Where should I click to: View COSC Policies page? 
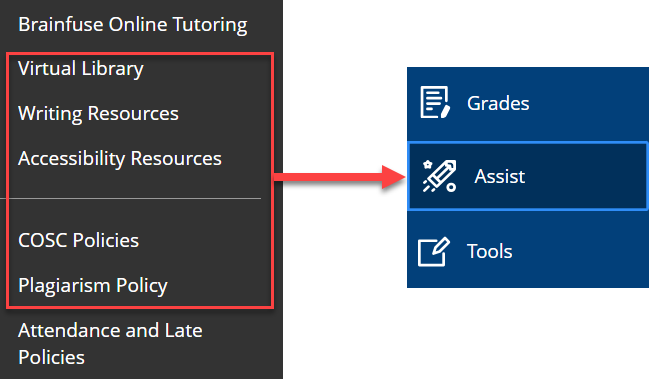79,241
